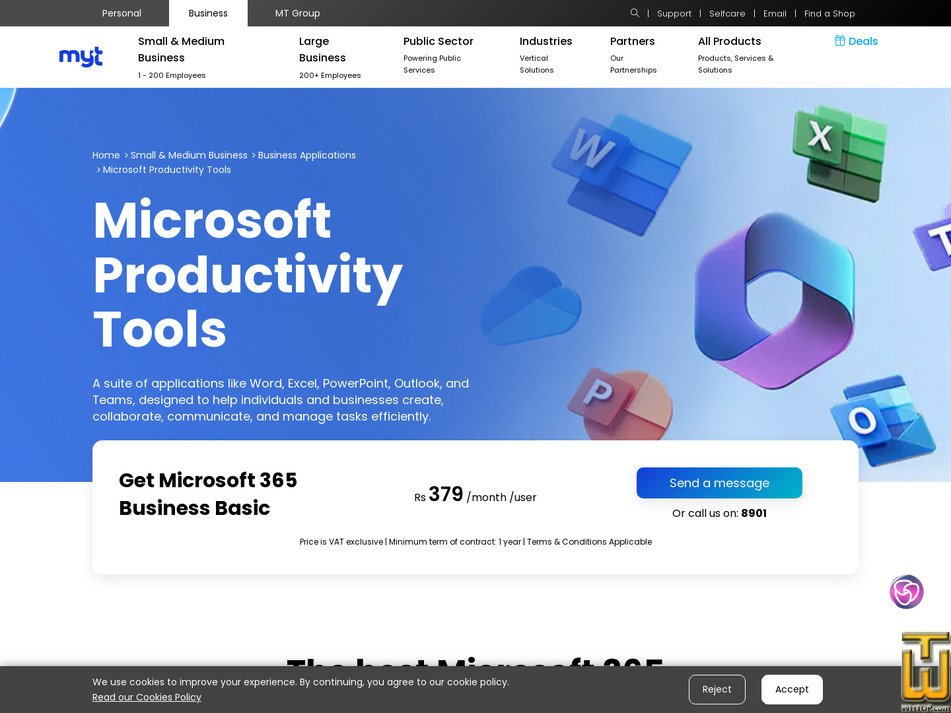Image resolution: width=951 pixels, height=713 pixels.
Task: Open Read our Cookies Policy link
Action: pos(147,697)
